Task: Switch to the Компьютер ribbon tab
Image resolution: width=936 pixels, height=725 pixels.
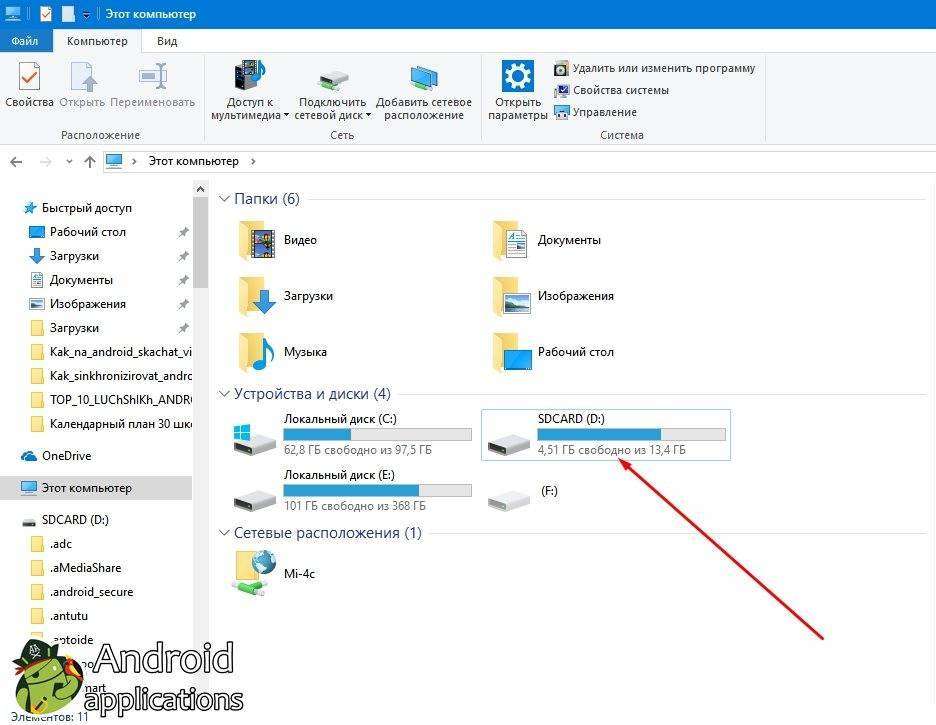Action: (97, 41)
